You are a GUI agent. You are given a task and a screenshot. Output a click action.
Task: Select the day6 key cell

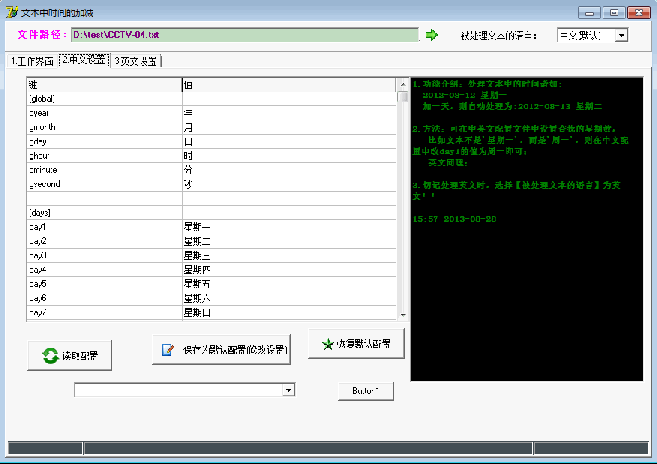[104, 298]
